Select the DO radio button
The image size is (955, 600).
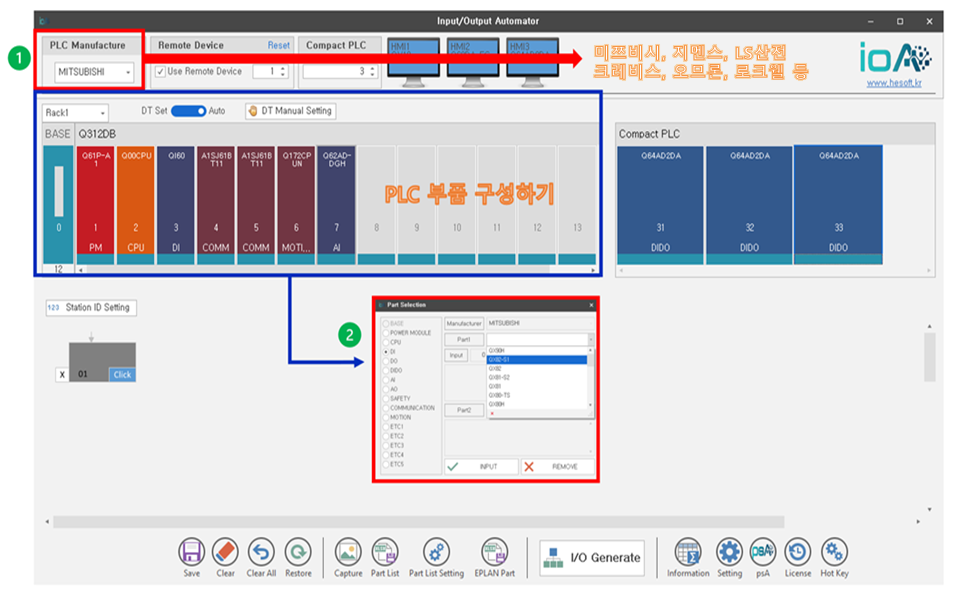(386, 361)
